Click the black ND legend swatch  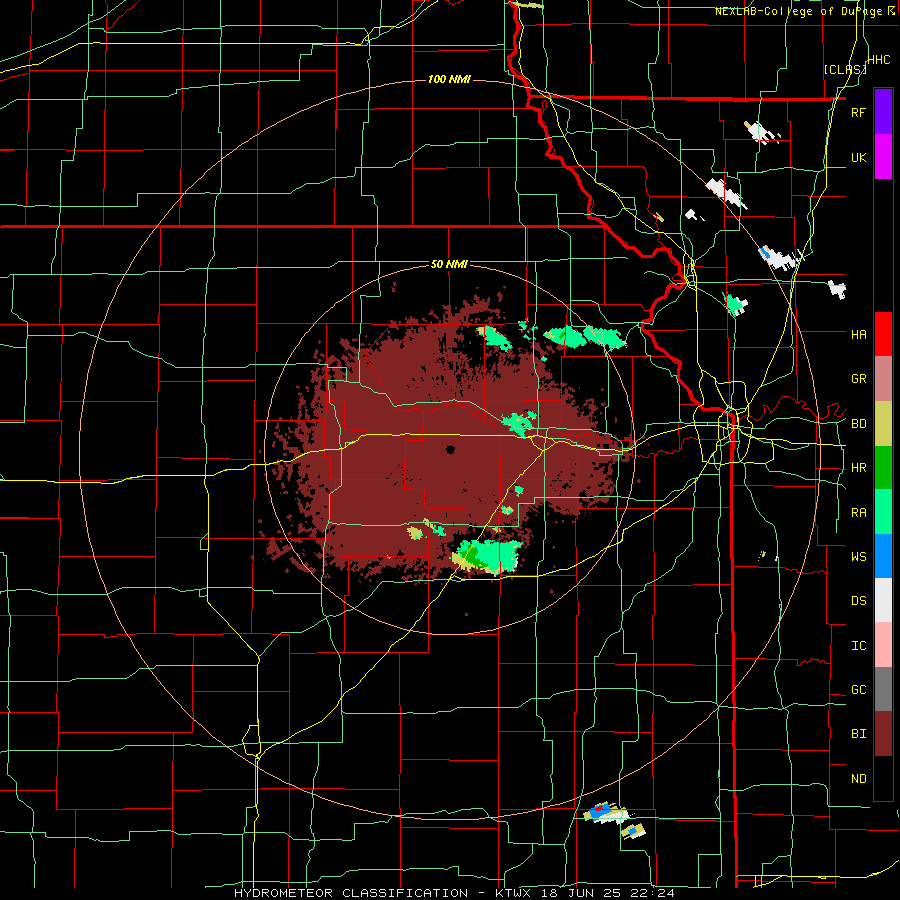click(883, 778)
